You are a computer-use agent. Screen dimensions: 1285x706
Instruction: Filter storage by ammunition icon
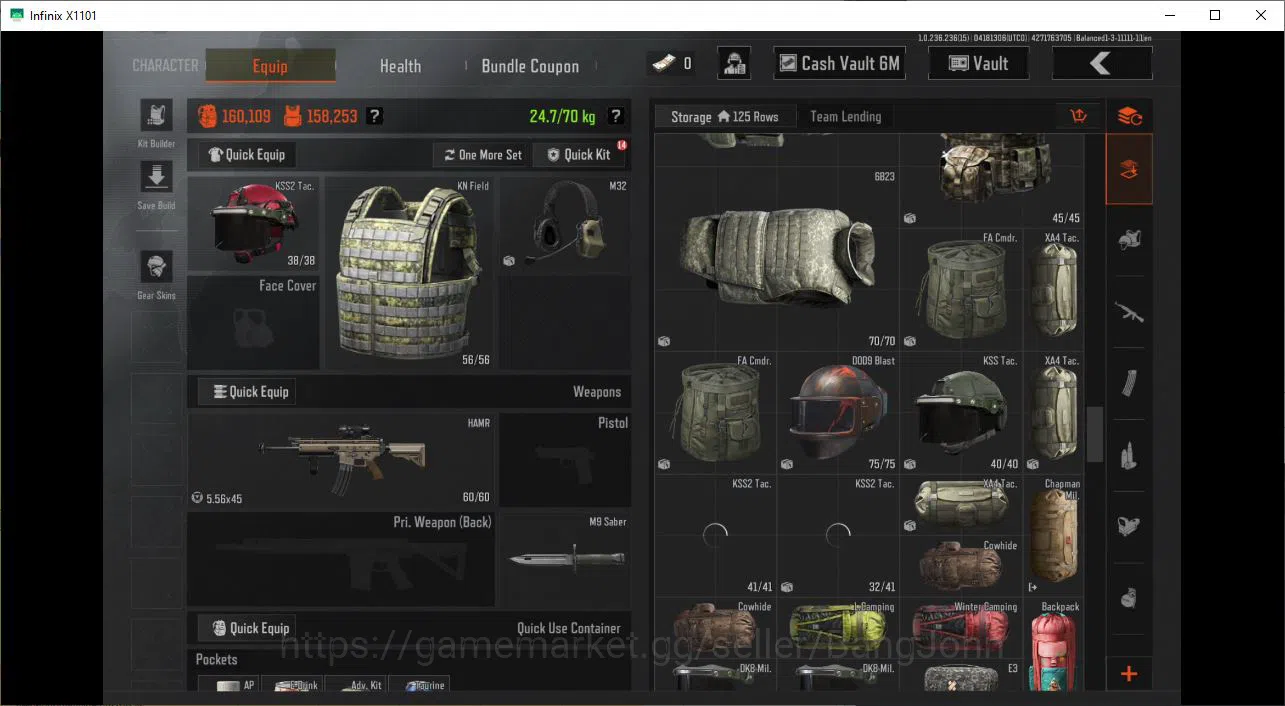click(1129, 456)
